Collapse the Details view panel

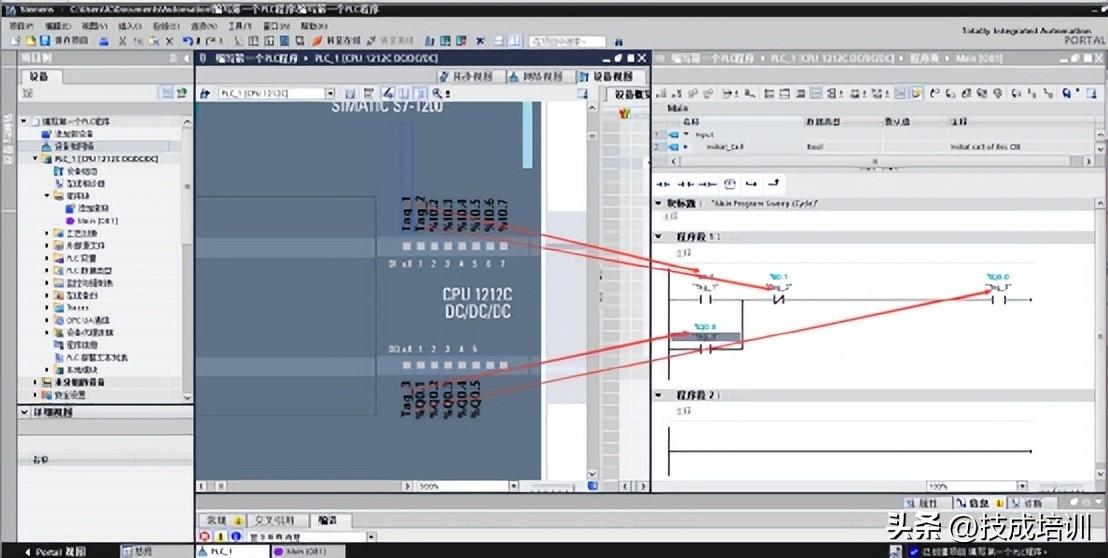click(25, 412)
